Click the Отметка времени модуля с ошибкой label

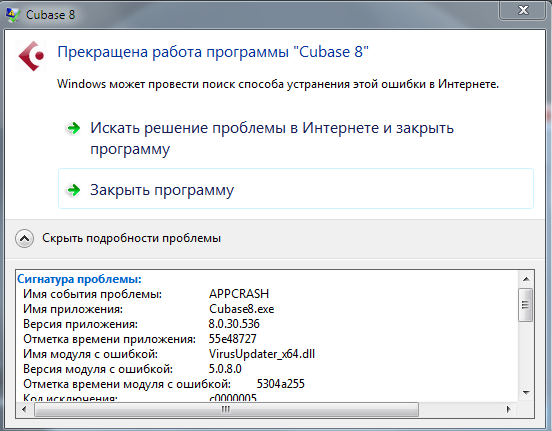pyautogui.click(x=127, y=384)
